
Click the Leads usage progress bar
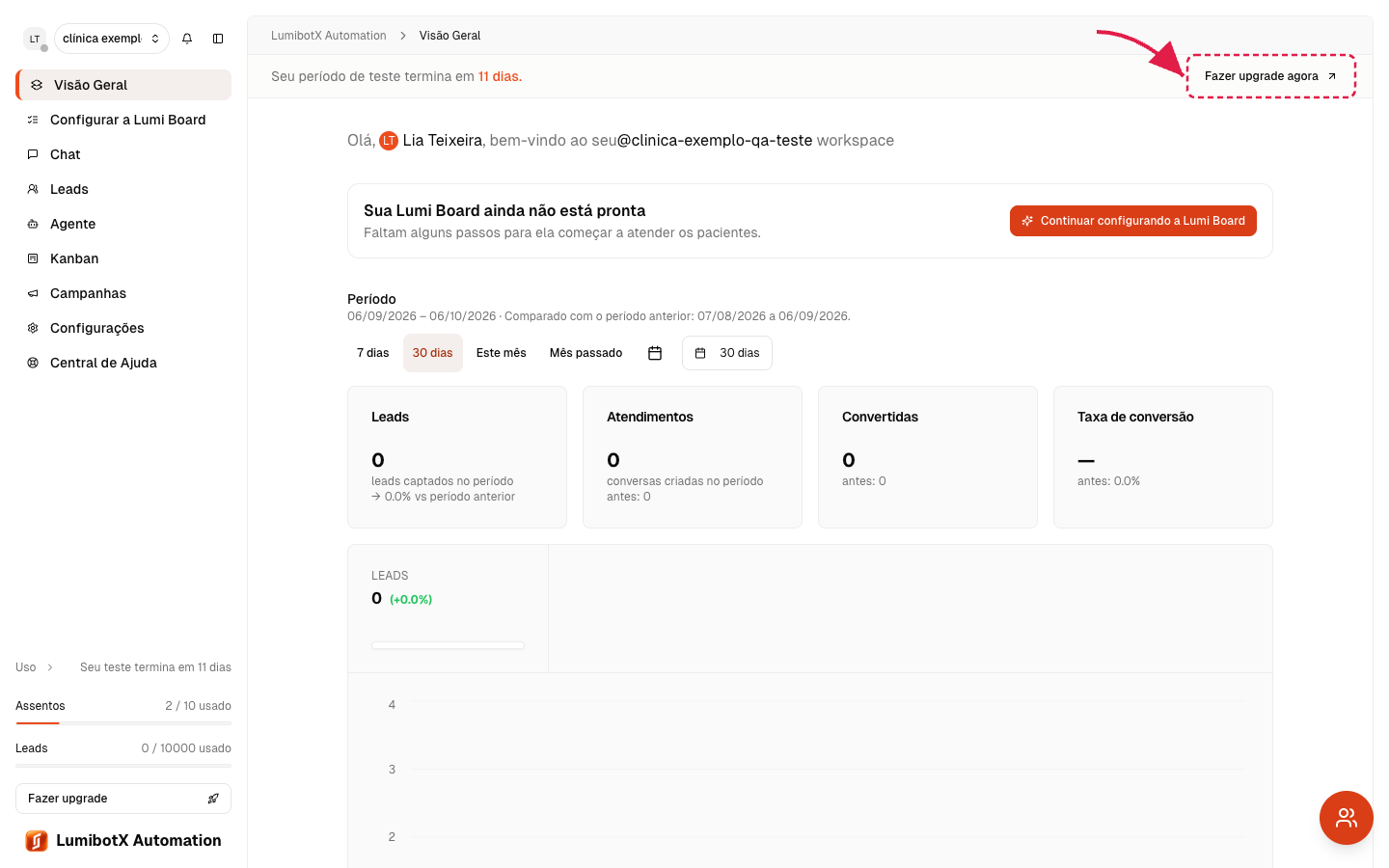[x=123, y=765]
